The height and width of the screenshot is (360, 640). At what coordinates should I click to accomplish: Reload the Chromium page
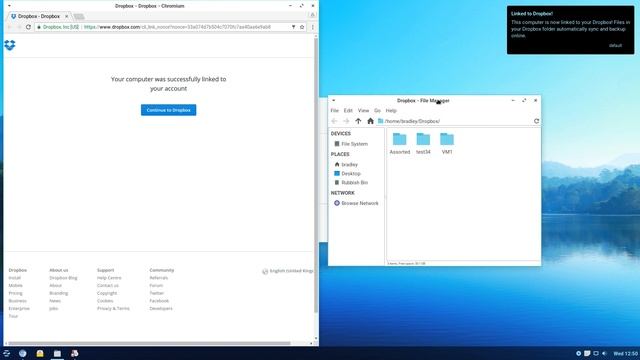tap(28, 27)
